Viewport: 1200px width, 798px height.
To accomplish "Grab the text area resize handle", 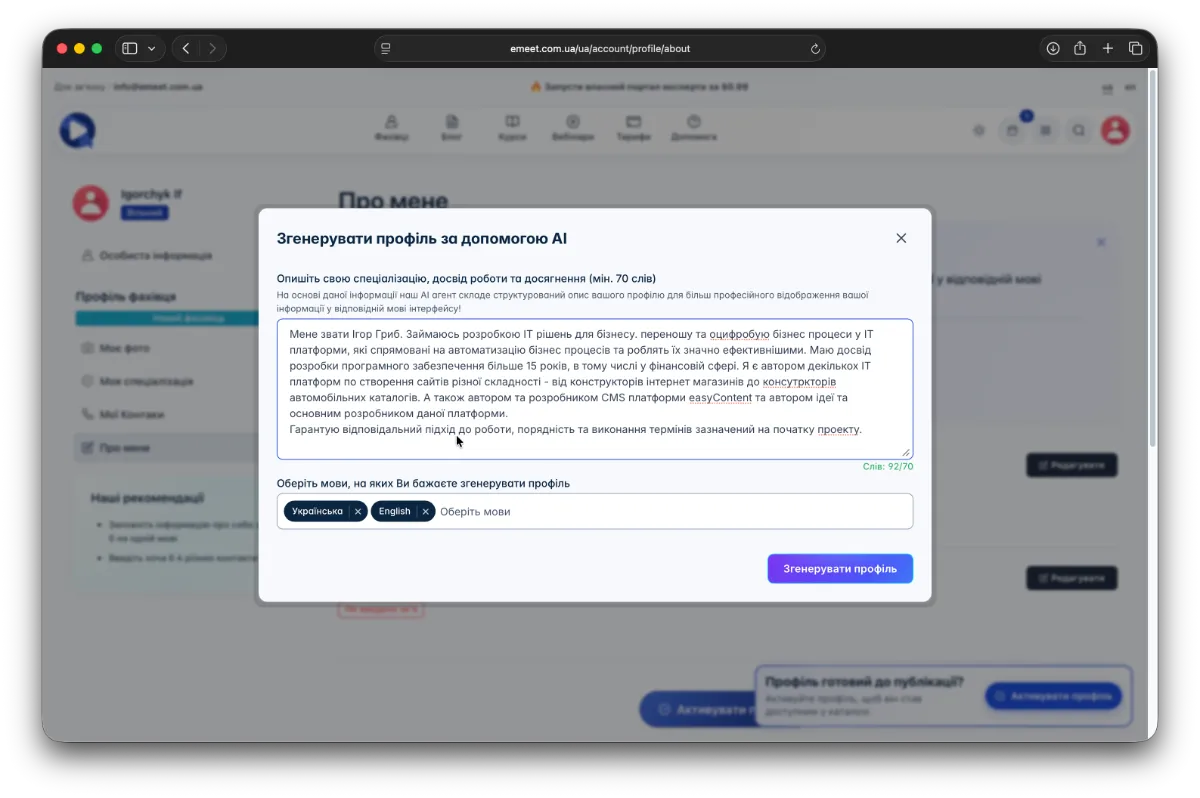I will [907, 453].
